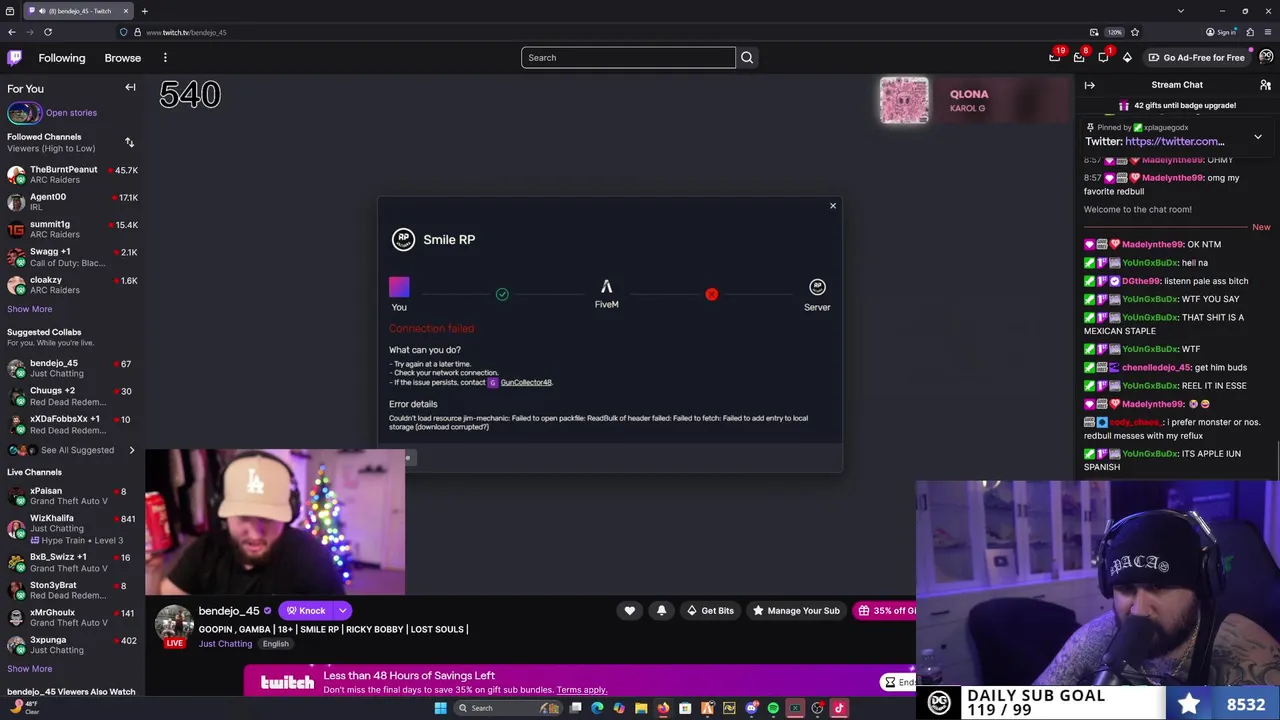1280x720 pixels.
Task: Click the magnifier search button
Action: coord(747,58)
